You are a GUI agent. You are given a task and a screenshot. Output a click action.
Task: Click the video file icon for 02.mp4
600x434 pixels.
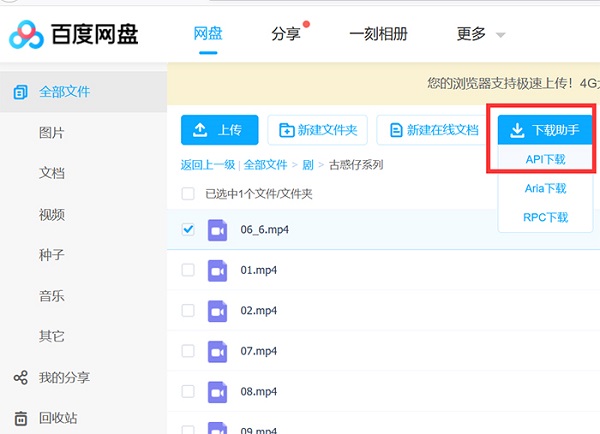(x=218, y=311)
